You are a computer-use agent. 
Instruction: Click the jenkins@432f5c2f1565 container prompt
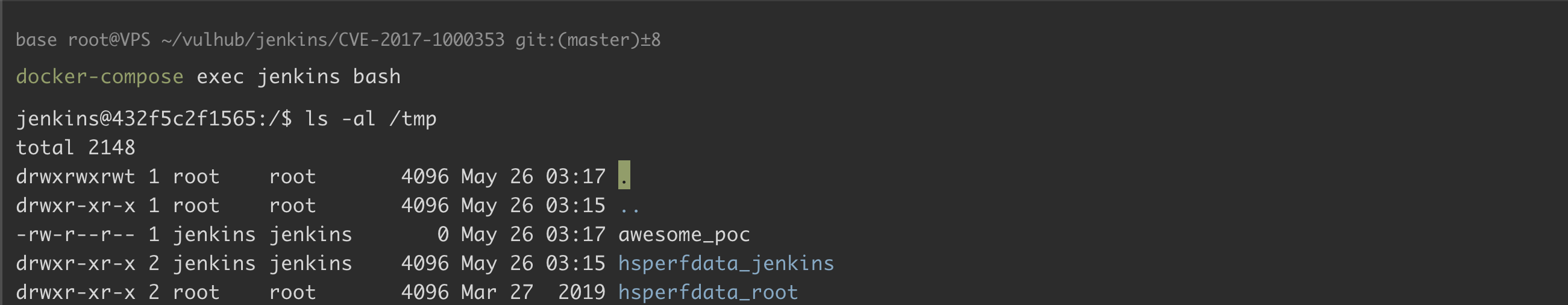tap(136, 118)
